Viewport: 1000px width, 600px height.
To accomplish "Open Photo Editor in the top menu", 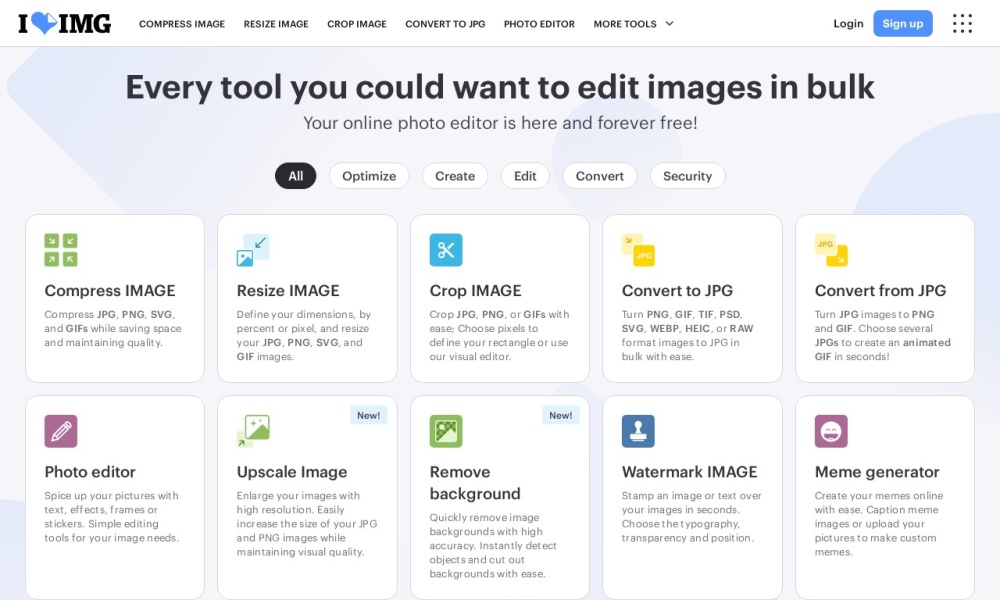I will coord(540,24).
